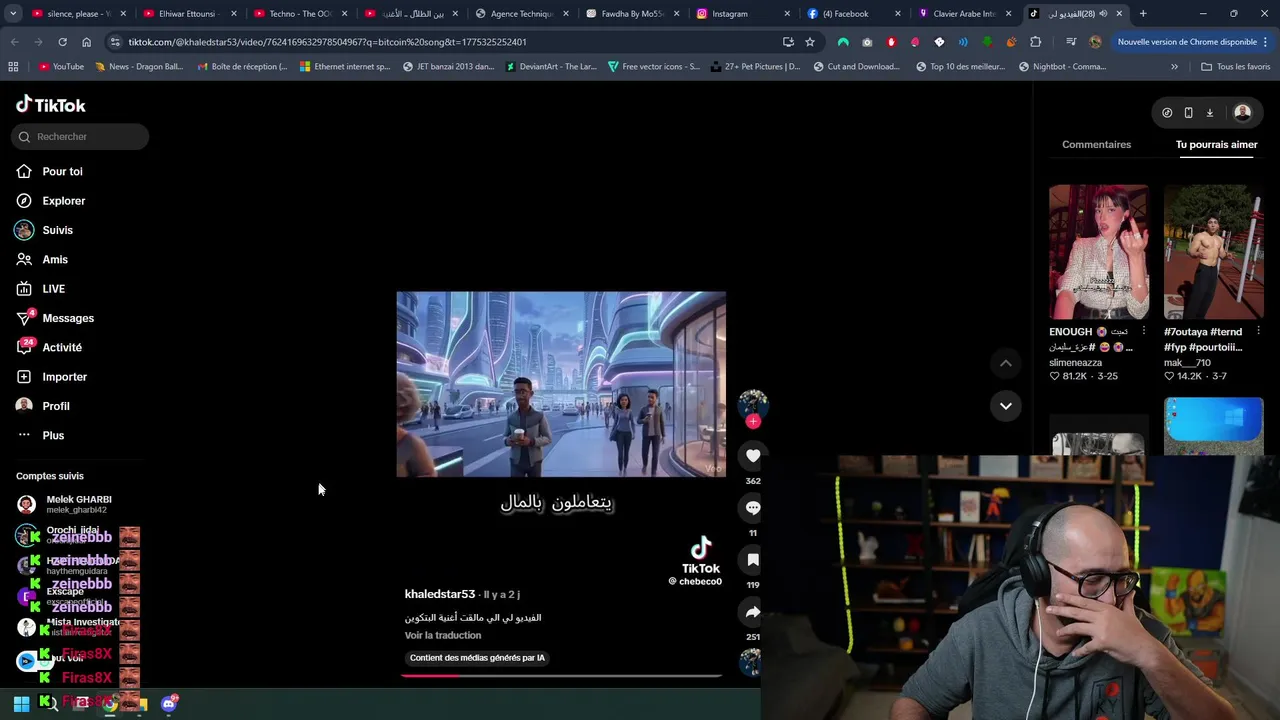1280x720 pixels.
Task: Open Chrome extensions puzzle icon
Action: point(1035,42)
